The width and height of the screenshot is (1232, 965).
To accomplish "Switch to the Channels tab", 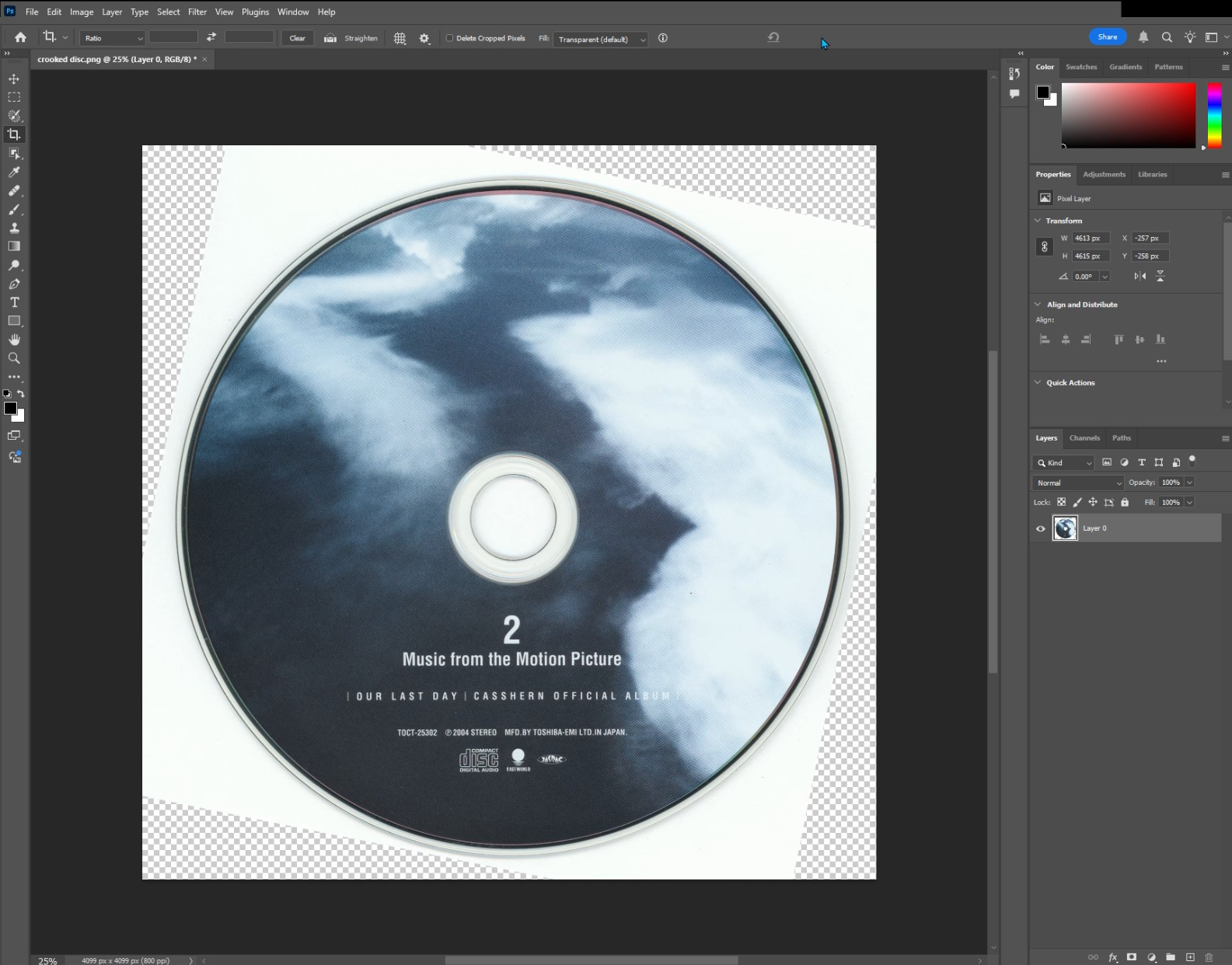I will [x=1084, y=438].
